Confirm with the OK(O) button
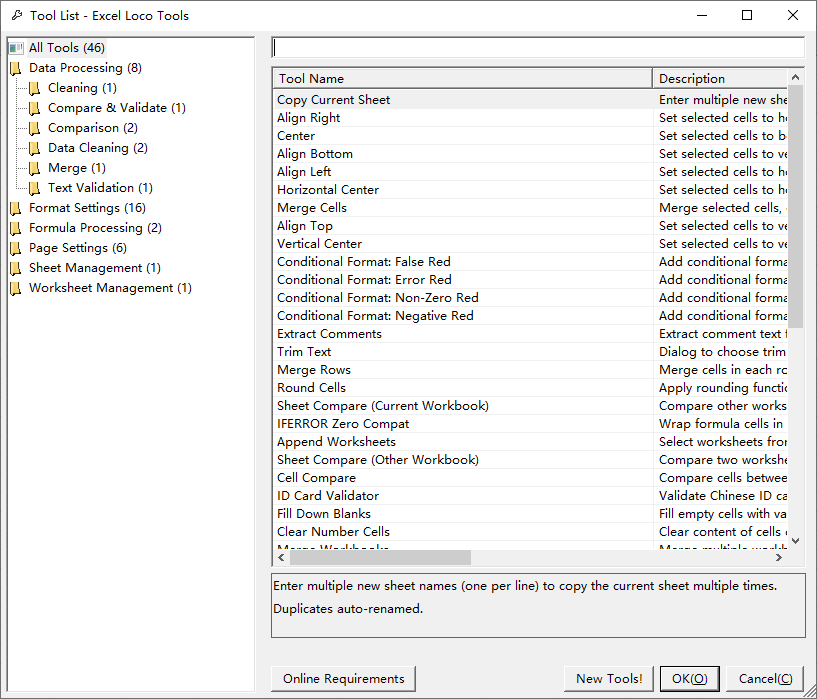 pos(689,679)
